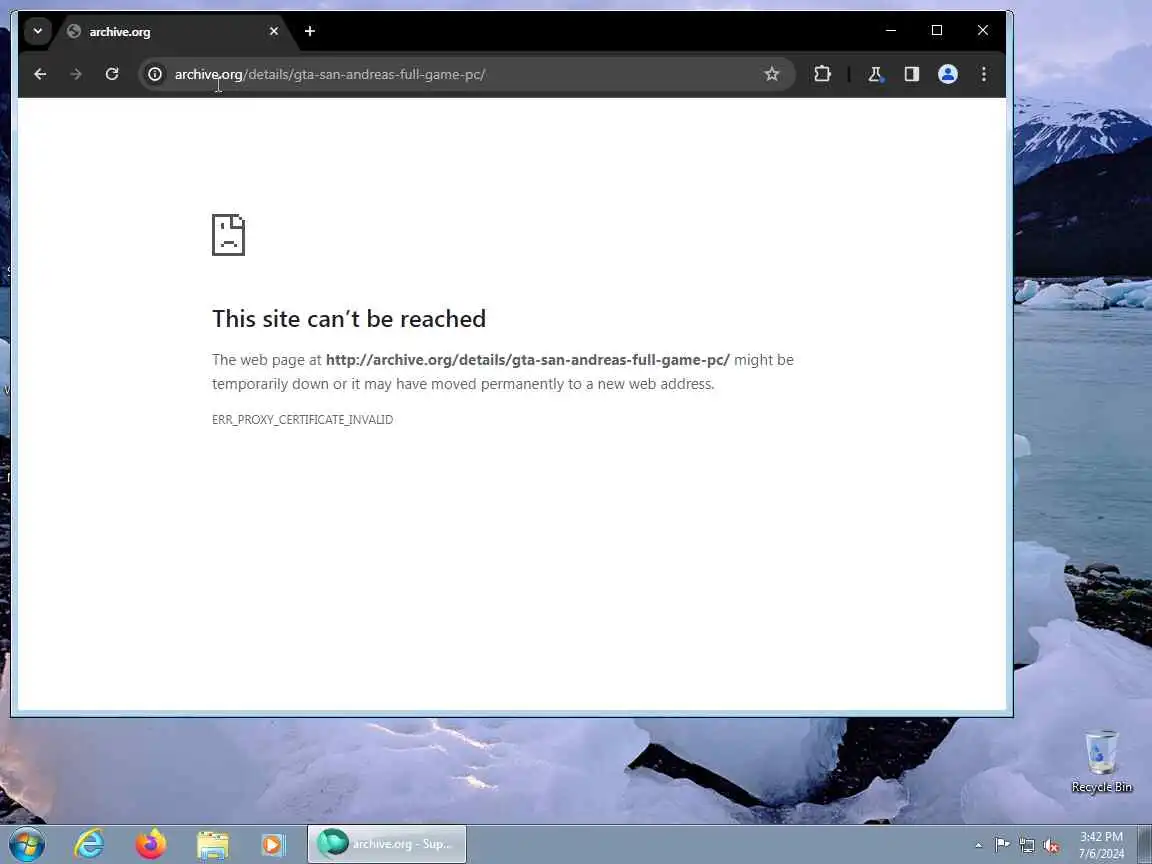Minimize the browser window
The image size is (1152, 864).
890,30
